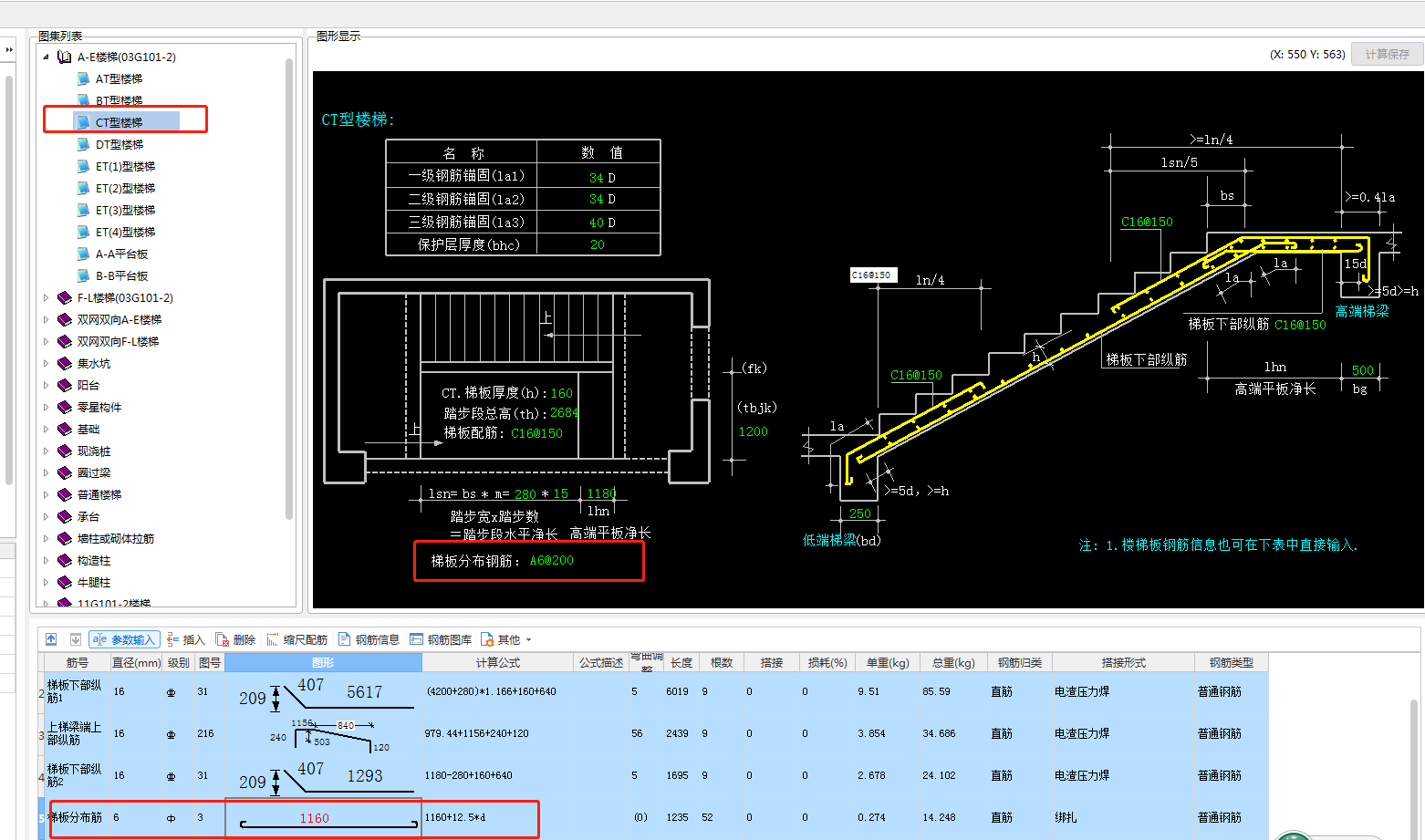Expand the 圈过梁 tree node
Screen dimensions: 1425x840
pos(47,472)
